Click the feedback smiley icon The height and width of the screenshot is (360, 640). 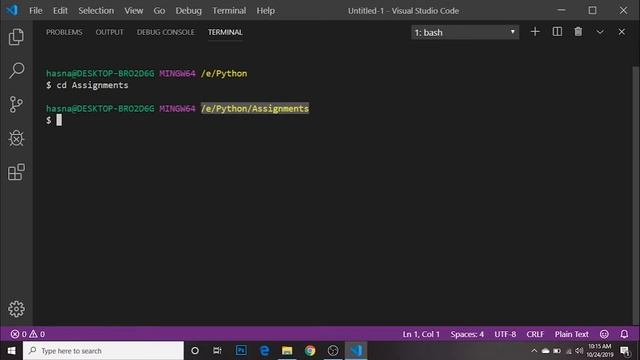tap(604, 334)
